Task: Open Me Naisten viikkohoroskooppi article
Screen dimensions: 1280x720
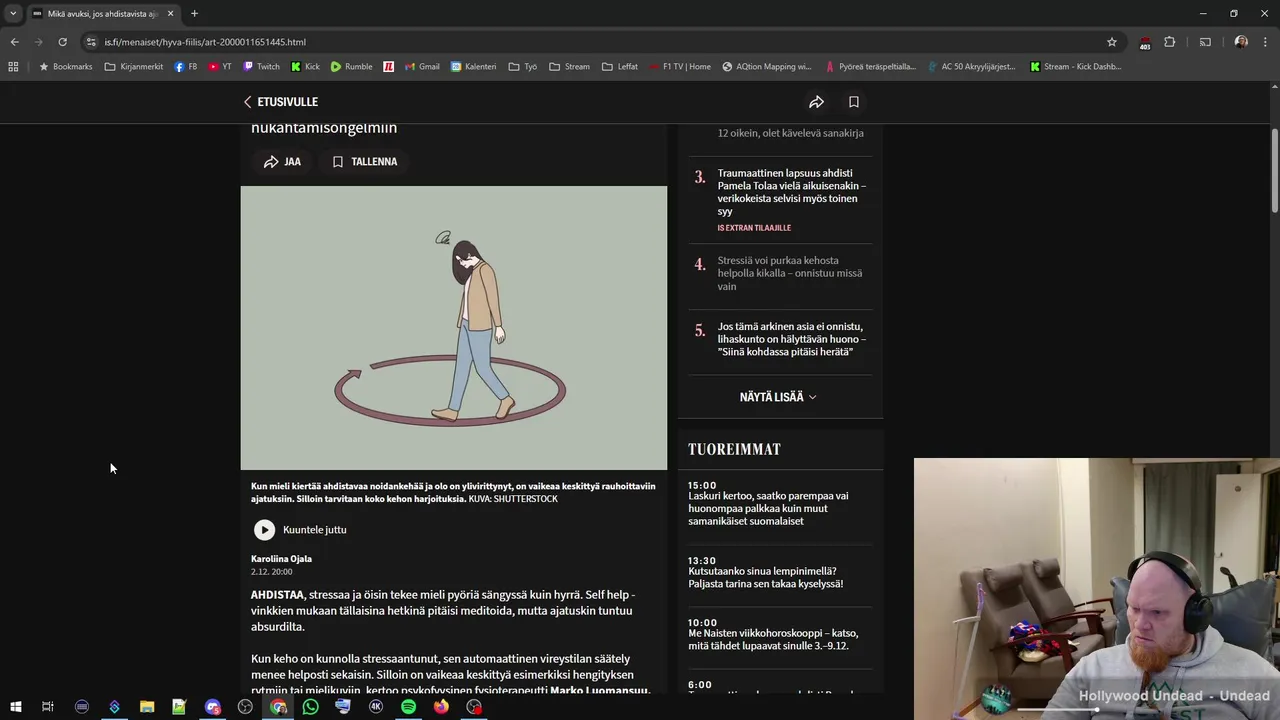Action: point(773,639)
